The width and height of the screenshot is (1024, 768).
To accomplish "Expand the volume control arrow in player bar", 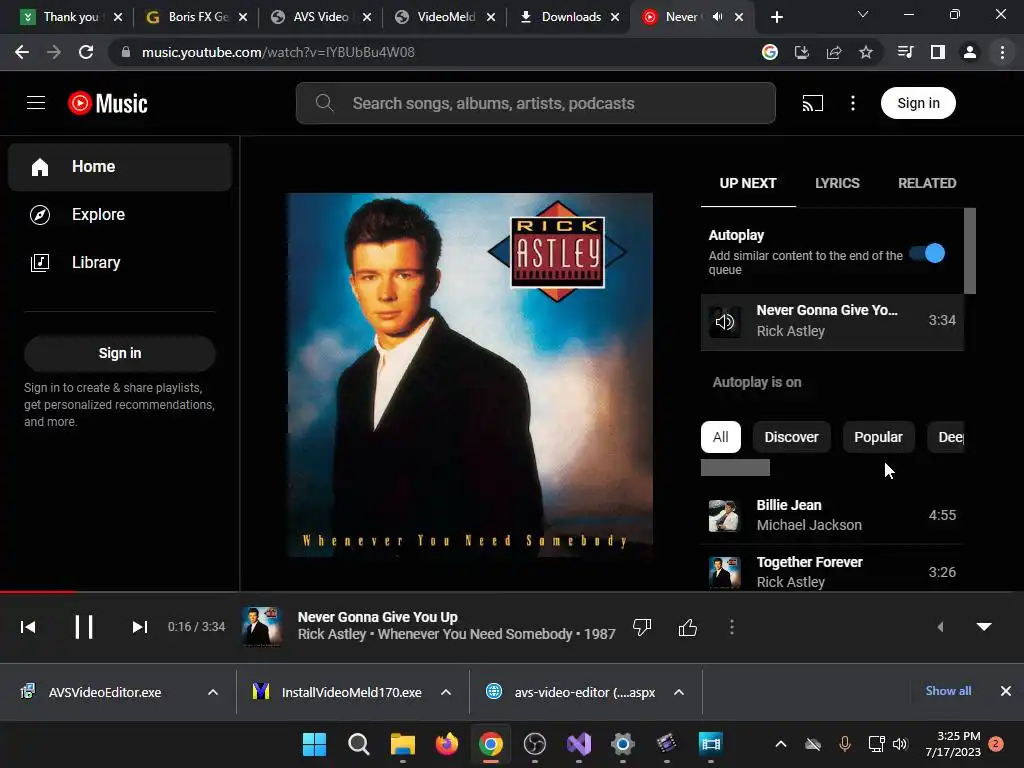I will [940, 627].
